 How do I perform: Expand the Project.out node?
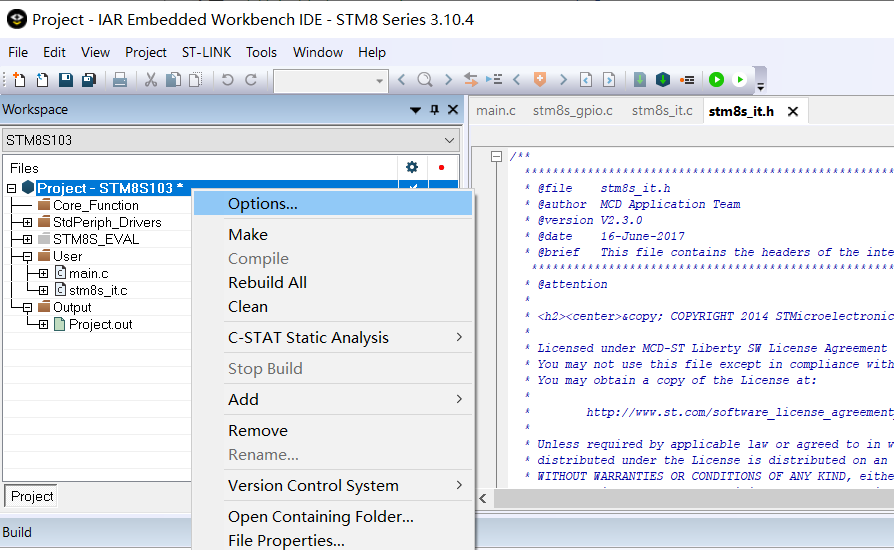[x=43, y=325]
